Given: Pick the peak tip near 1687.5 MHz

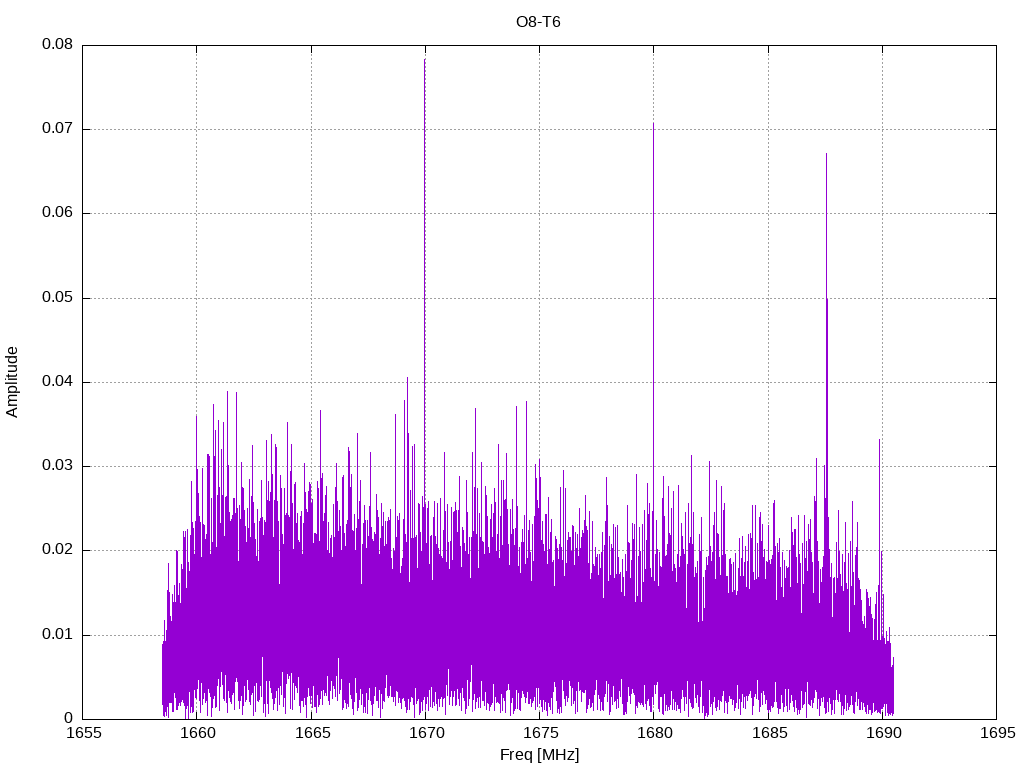Looking at the screenshot, I should (x=826, y=154).
